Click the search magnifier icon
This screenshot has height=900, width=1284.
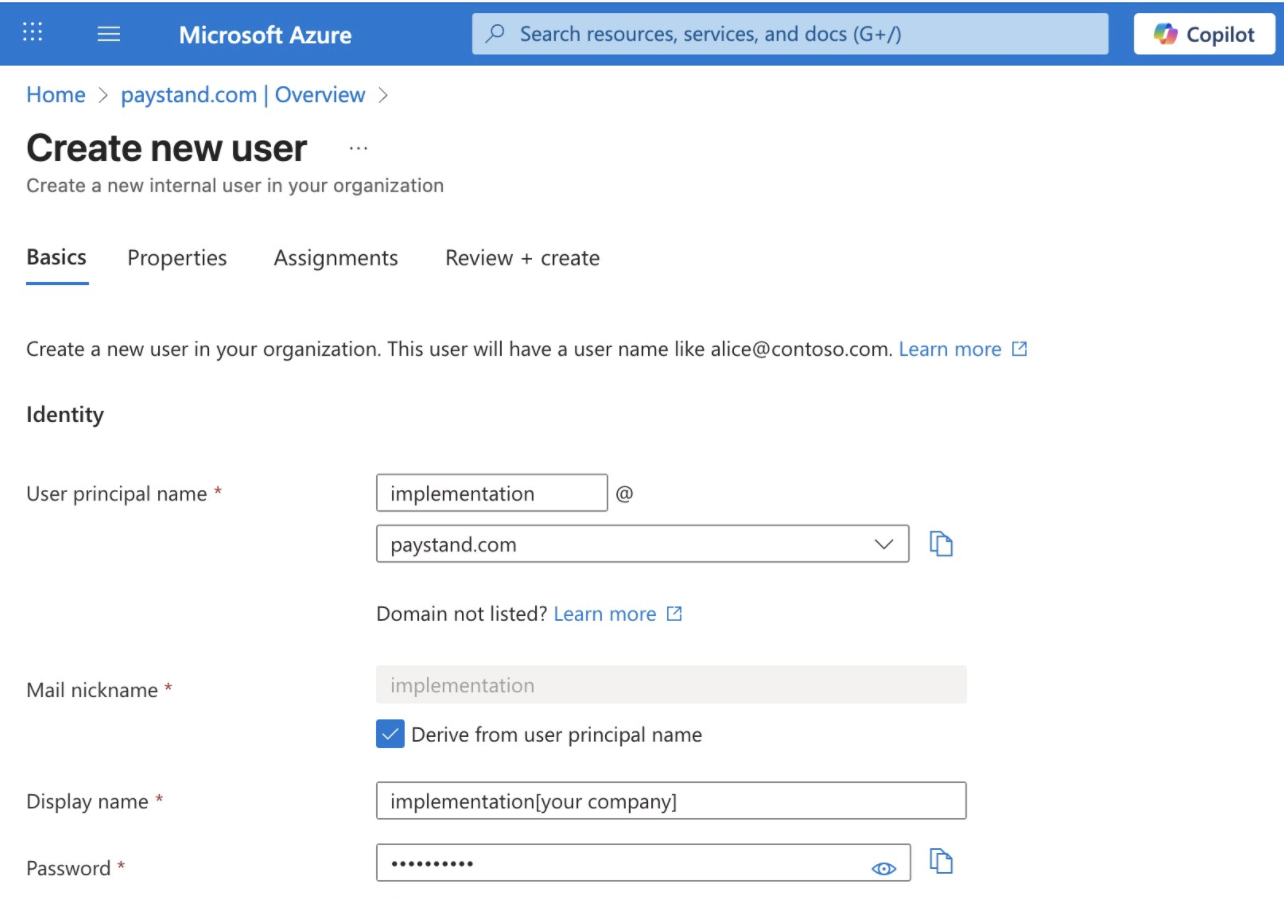(x=495, y=34)
